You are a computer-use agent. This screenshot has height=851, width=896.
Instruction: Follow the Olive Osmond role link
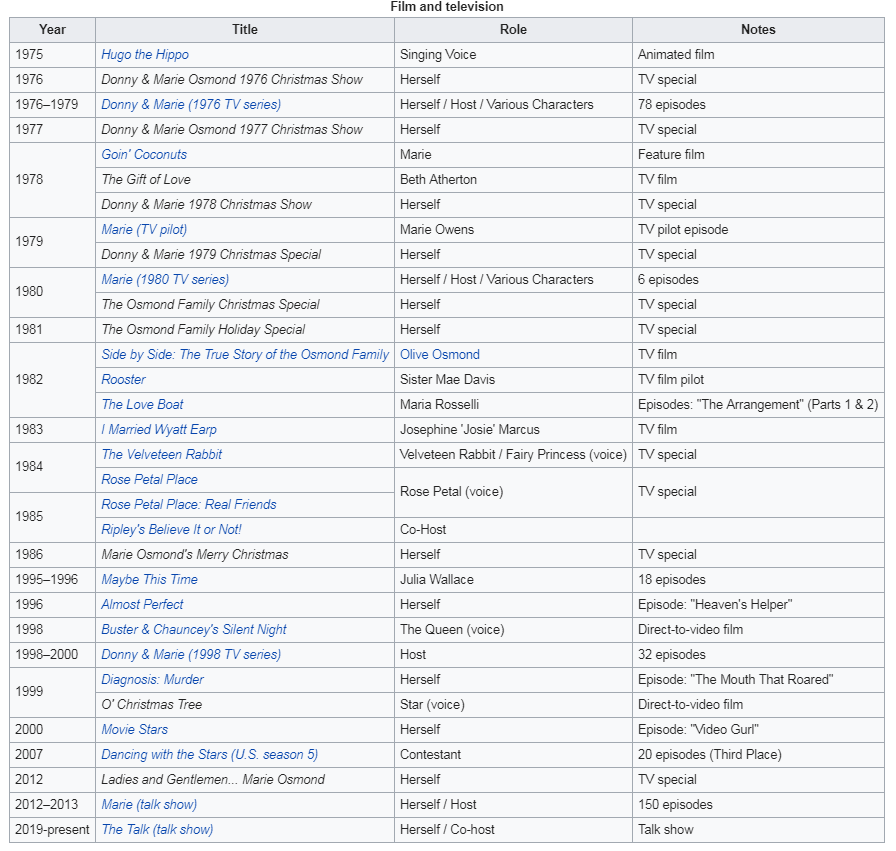click(x=439, y=355)
